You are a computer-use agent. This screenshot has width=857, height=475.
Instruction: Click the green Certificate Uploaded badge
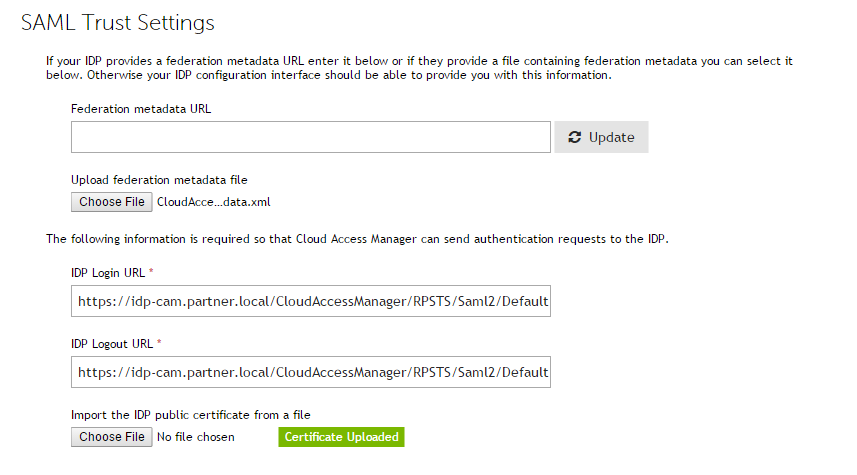[x=341, y=437]
